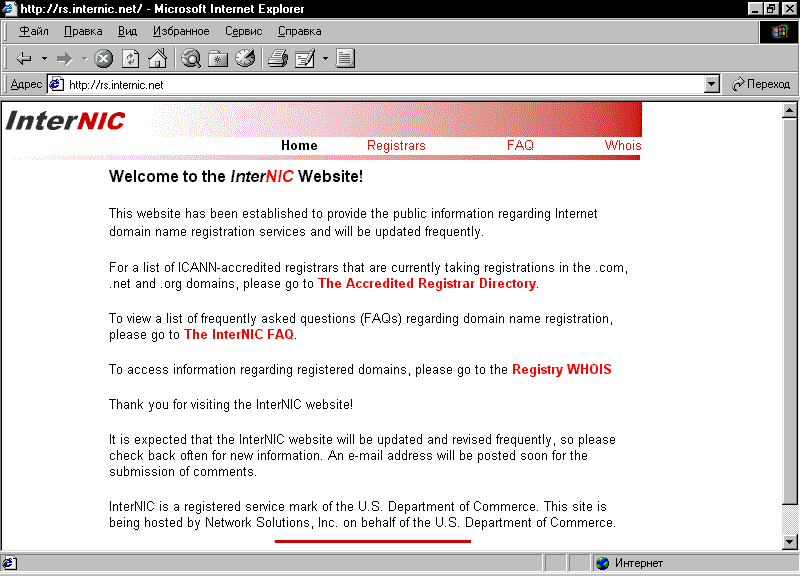Open the FAQ navigation link
Screen dimensions: 800x576
click(520, 145)
